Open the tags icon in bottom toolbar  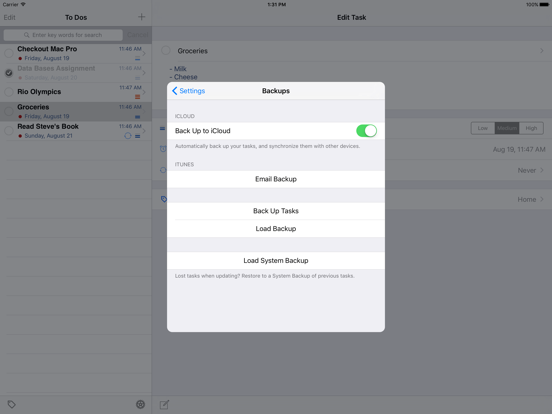11,404
